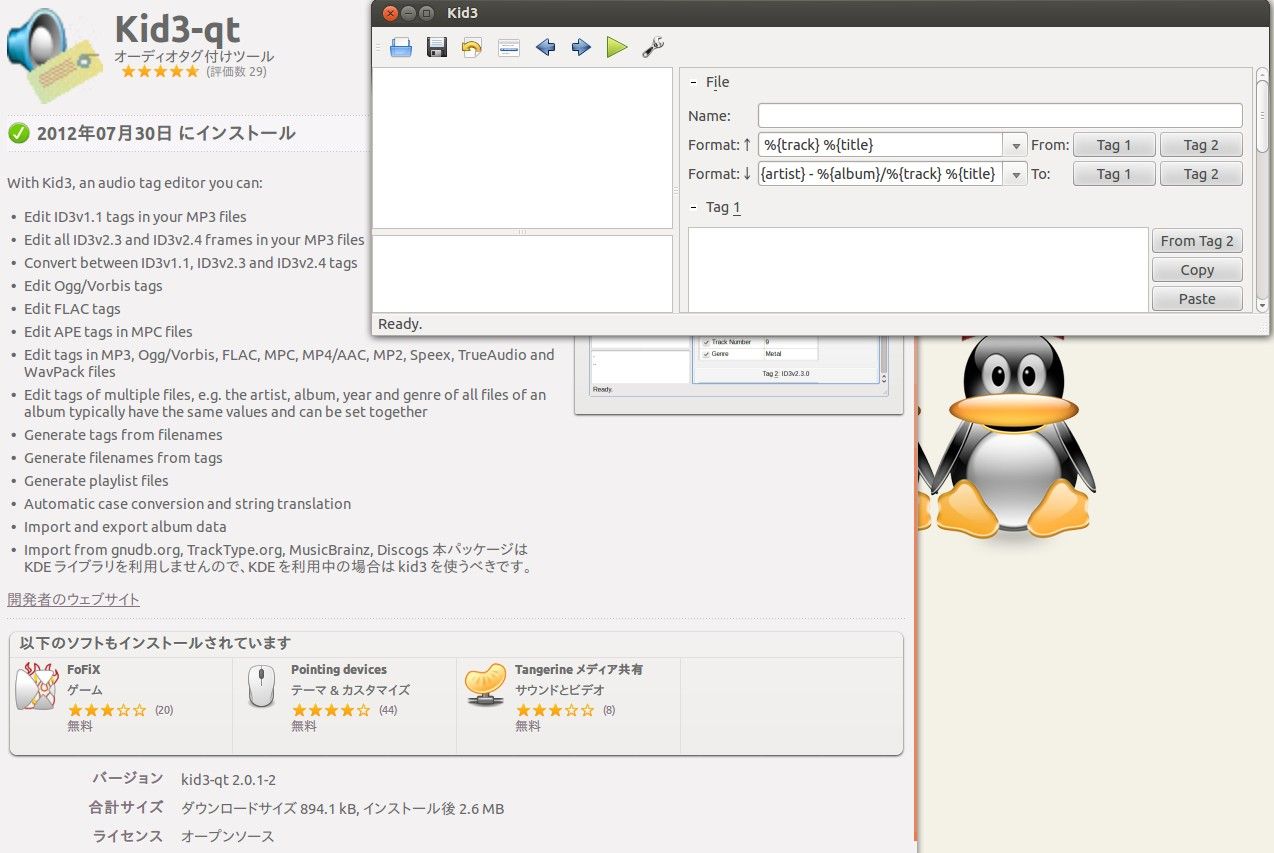Click the FoFiX game icon
Screen dimensions: 1274x853
click(37, 686)
